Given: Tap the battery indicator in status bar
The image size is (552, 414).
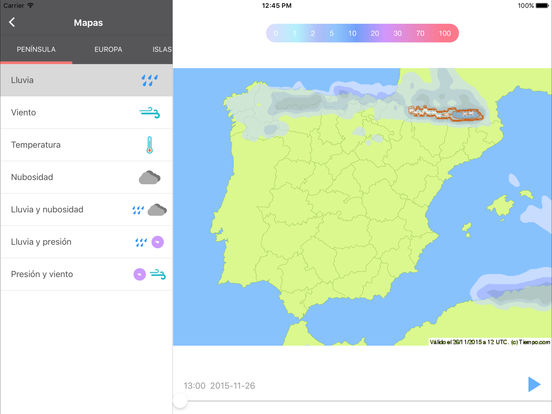Looking at the screenshot, I should click(x=542, y=6).
